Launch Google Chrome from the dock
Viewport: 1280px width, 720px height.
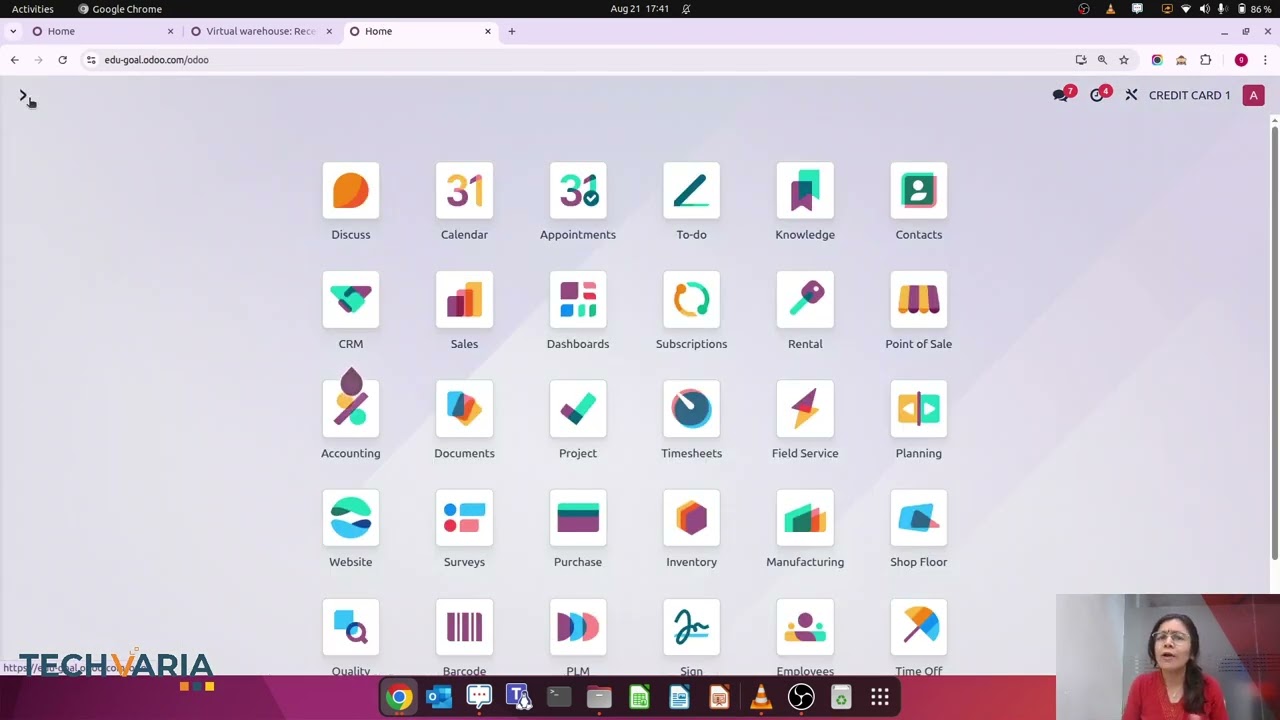pyautogui.click(x=399, y=697)
